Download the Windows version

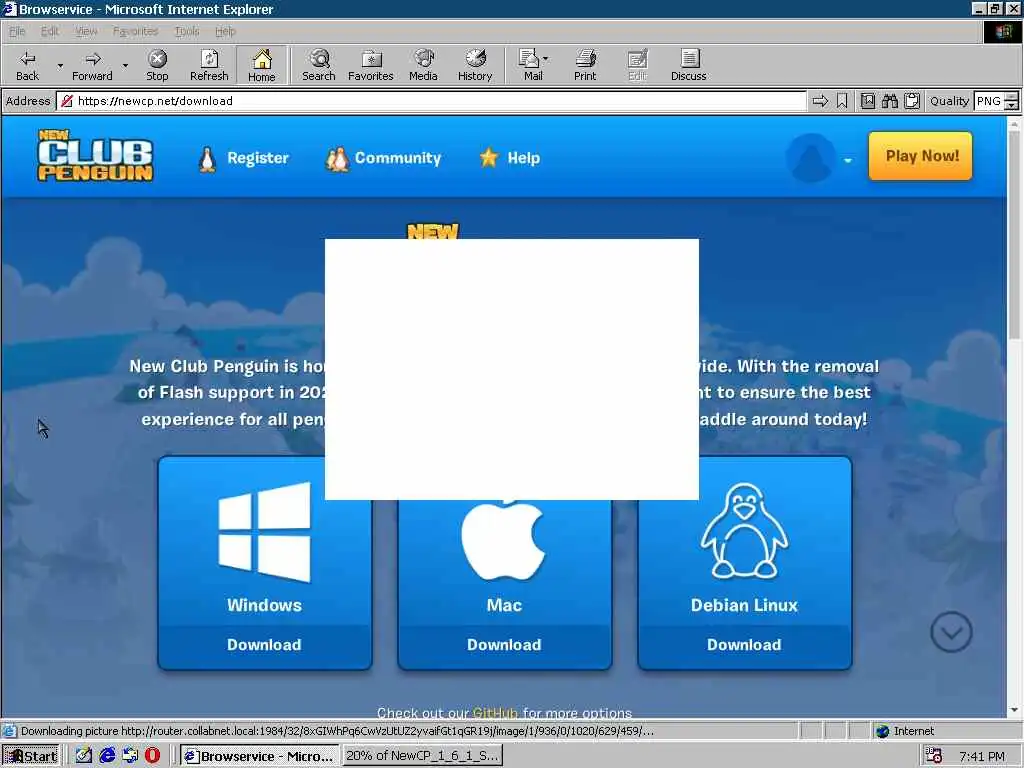tap(264, 645)
